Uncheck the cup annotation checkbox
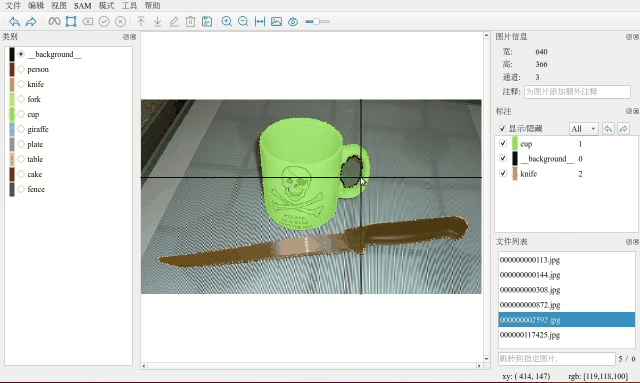Image resolution: width=640 pixels, height=383 pixels. [x=503, y=143]
